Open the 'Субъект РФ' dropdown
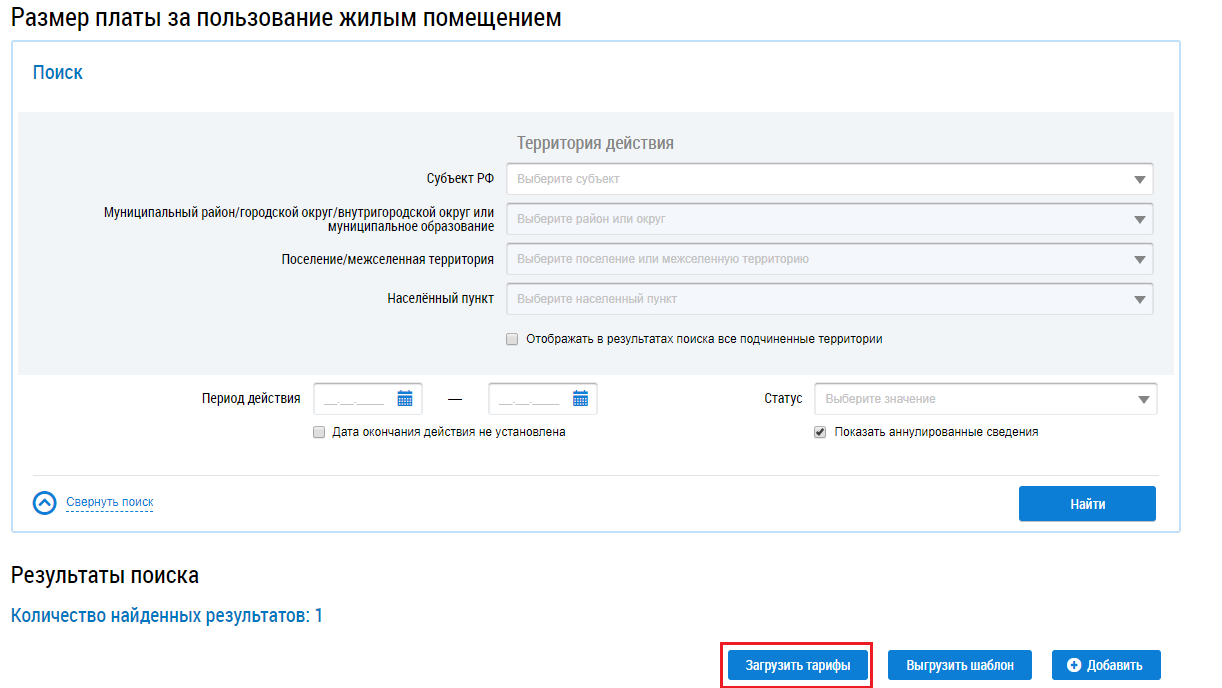The height and width of the screenshot is (688, 1222). pos(829,179)
